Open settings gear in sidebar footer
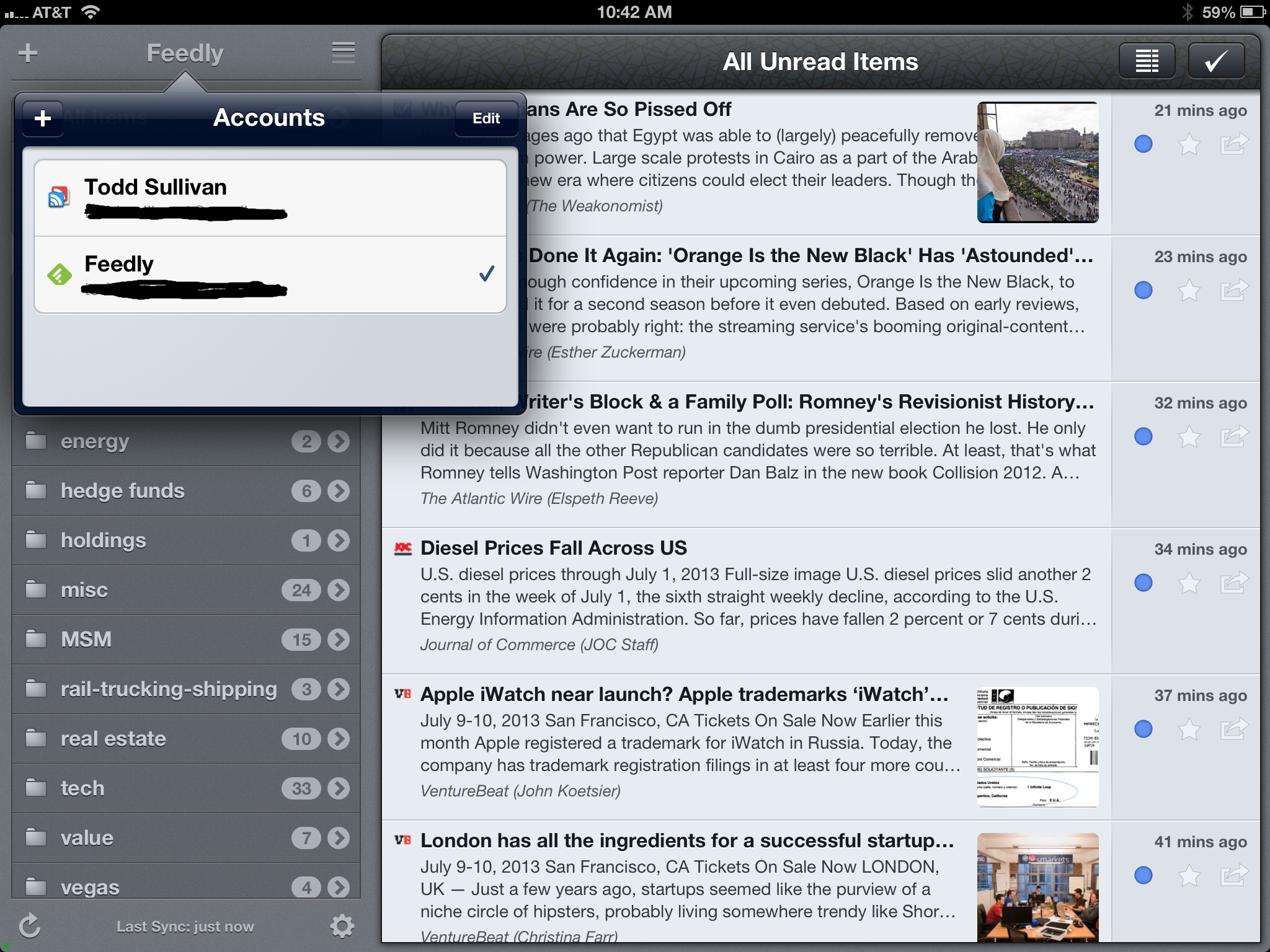The image size is (1270, 952). point(342,926)
